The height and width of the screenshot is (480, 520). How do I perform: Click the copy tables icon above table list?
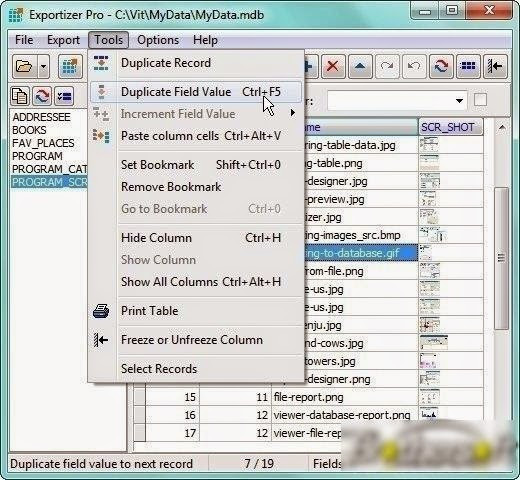(20, 96)
